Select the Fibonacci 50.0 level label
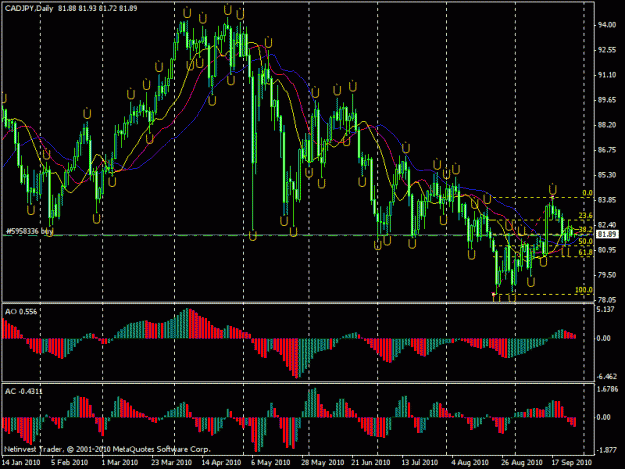The height and width of the screenshot is (469, 625). click(x=586, y=241)
